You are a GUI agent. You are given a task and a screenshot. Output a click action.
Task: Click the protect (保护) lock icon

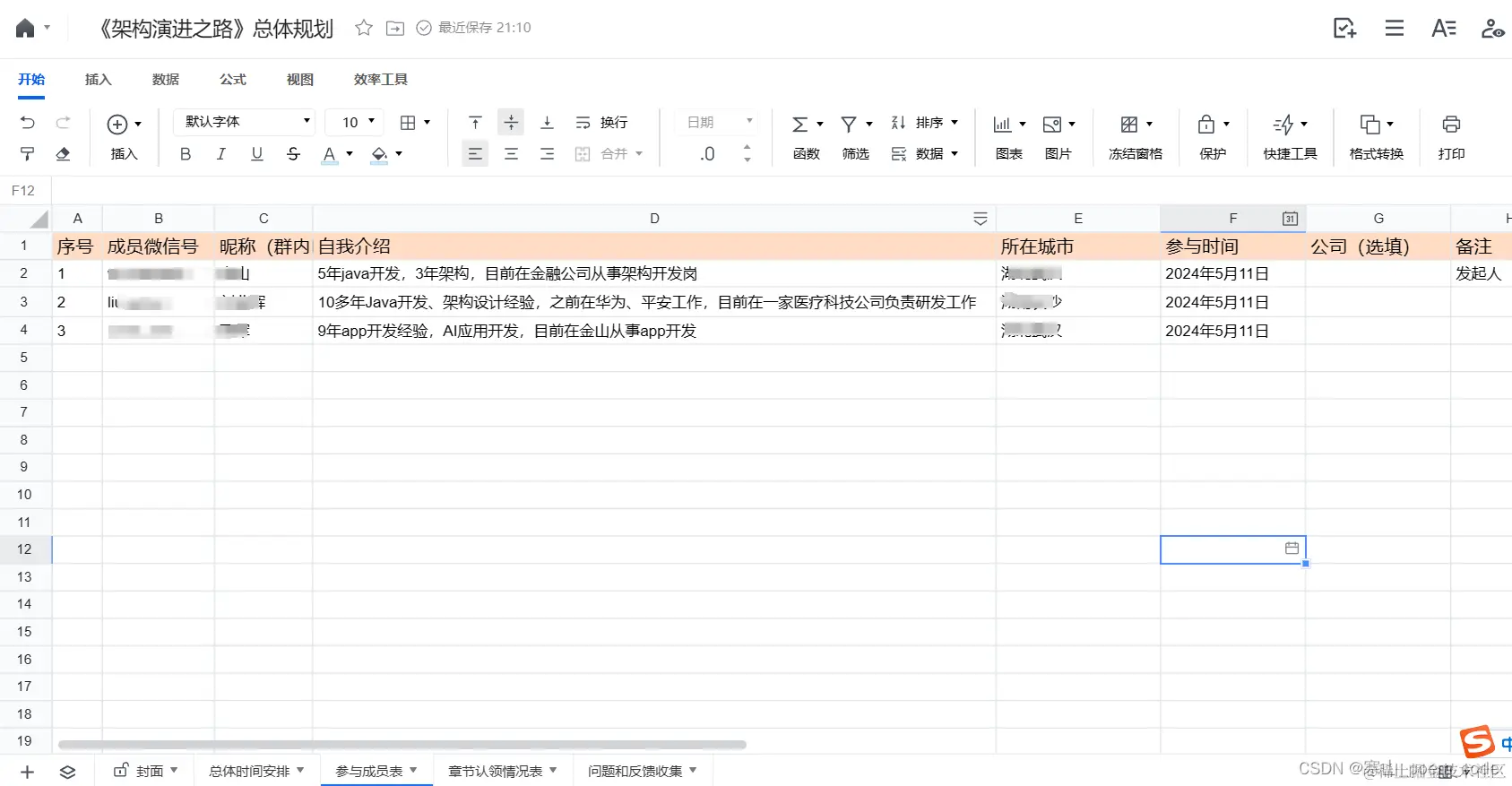click(x=1206, y=124)
